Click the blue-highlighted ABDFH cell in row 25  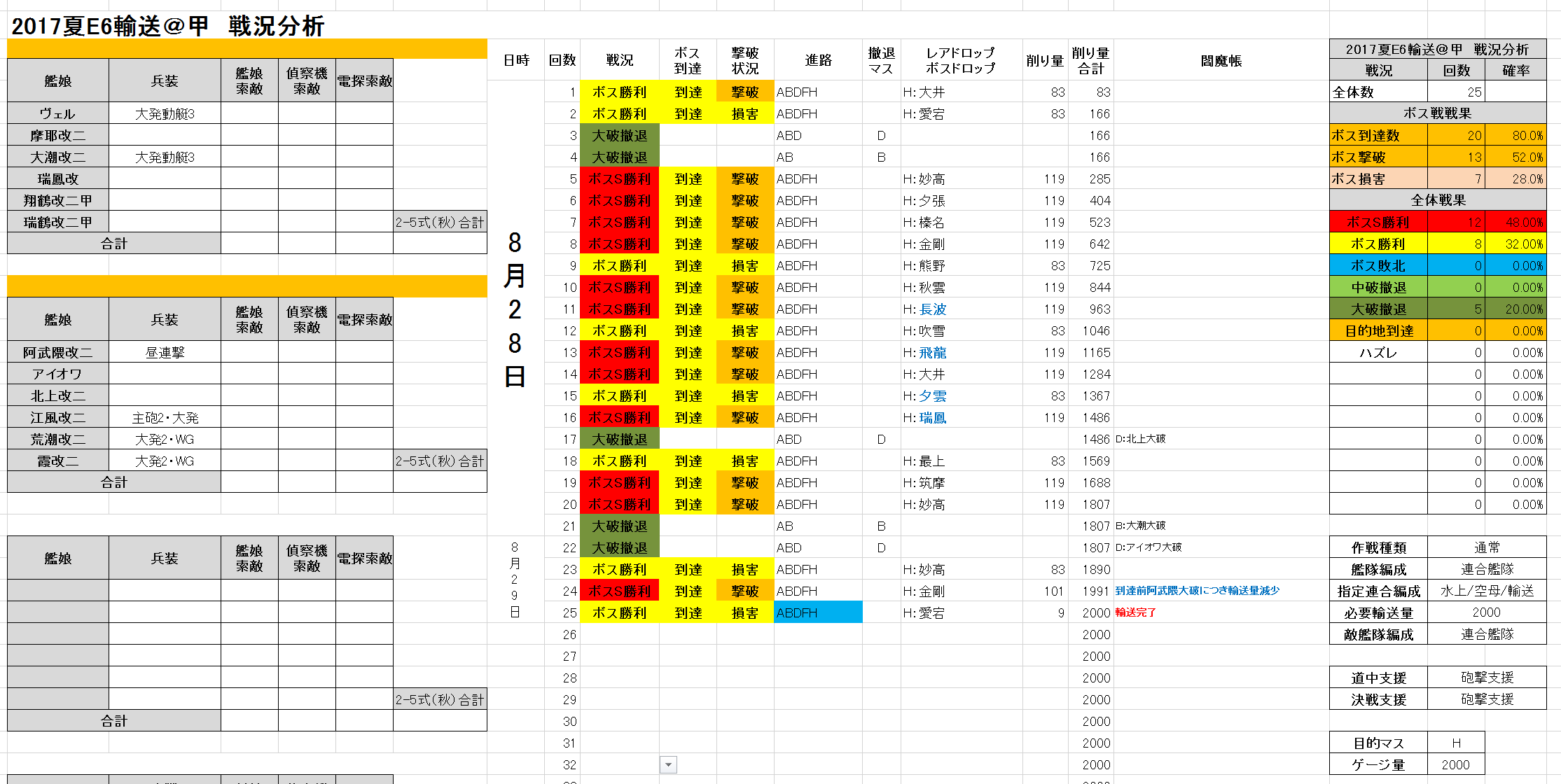(x=817, y=612)
